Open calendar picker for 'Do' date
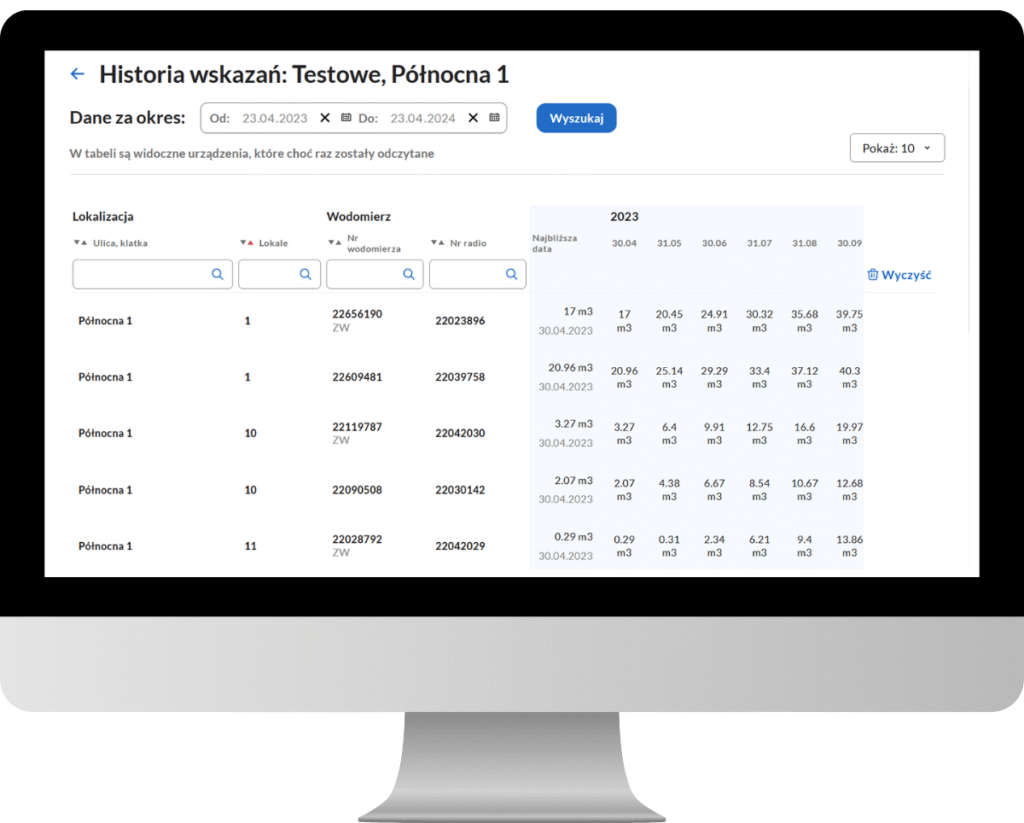 coord(494,118)
